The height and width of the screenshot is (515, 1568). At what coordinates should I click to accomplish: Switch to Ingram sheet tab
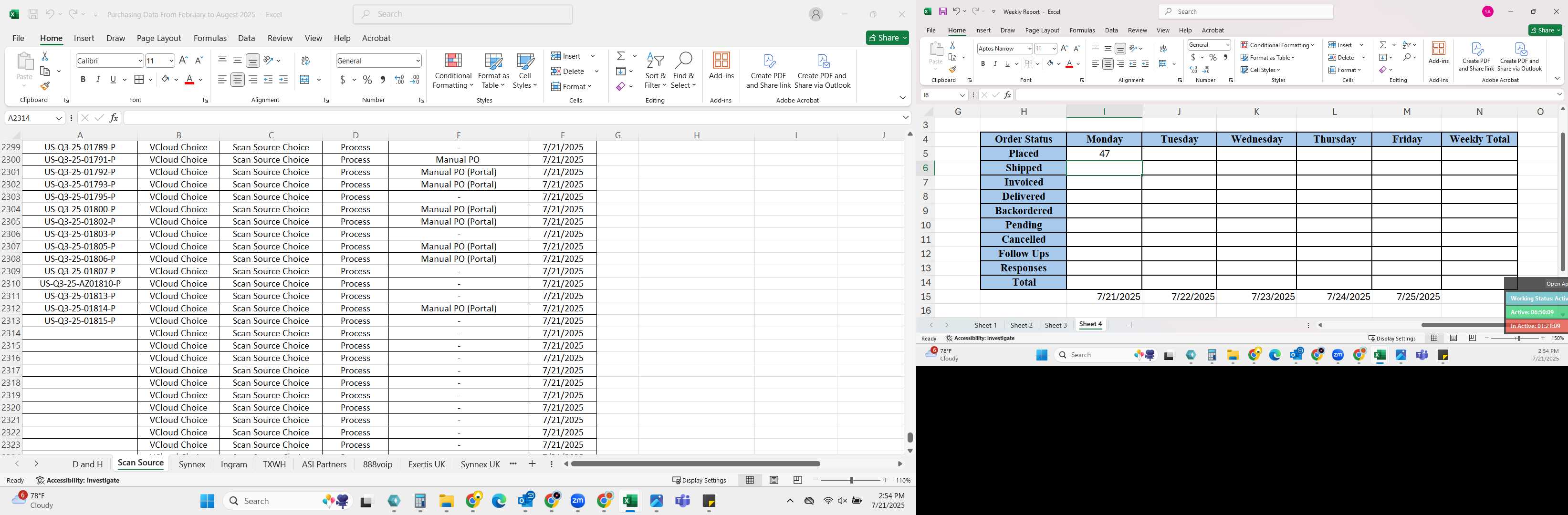(x=234, y=464)
